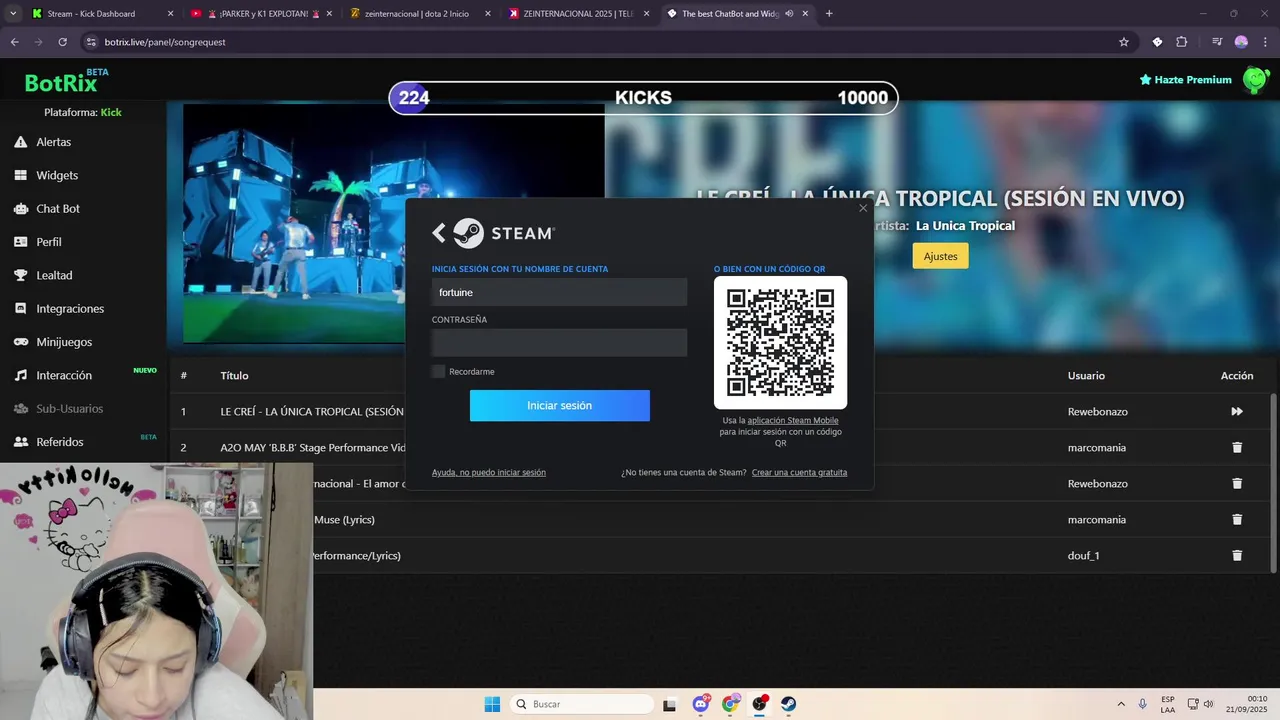Viewport: 1280px width, 720px height.
Task: Click the Ajustes button
Action: tap(940, 256)
